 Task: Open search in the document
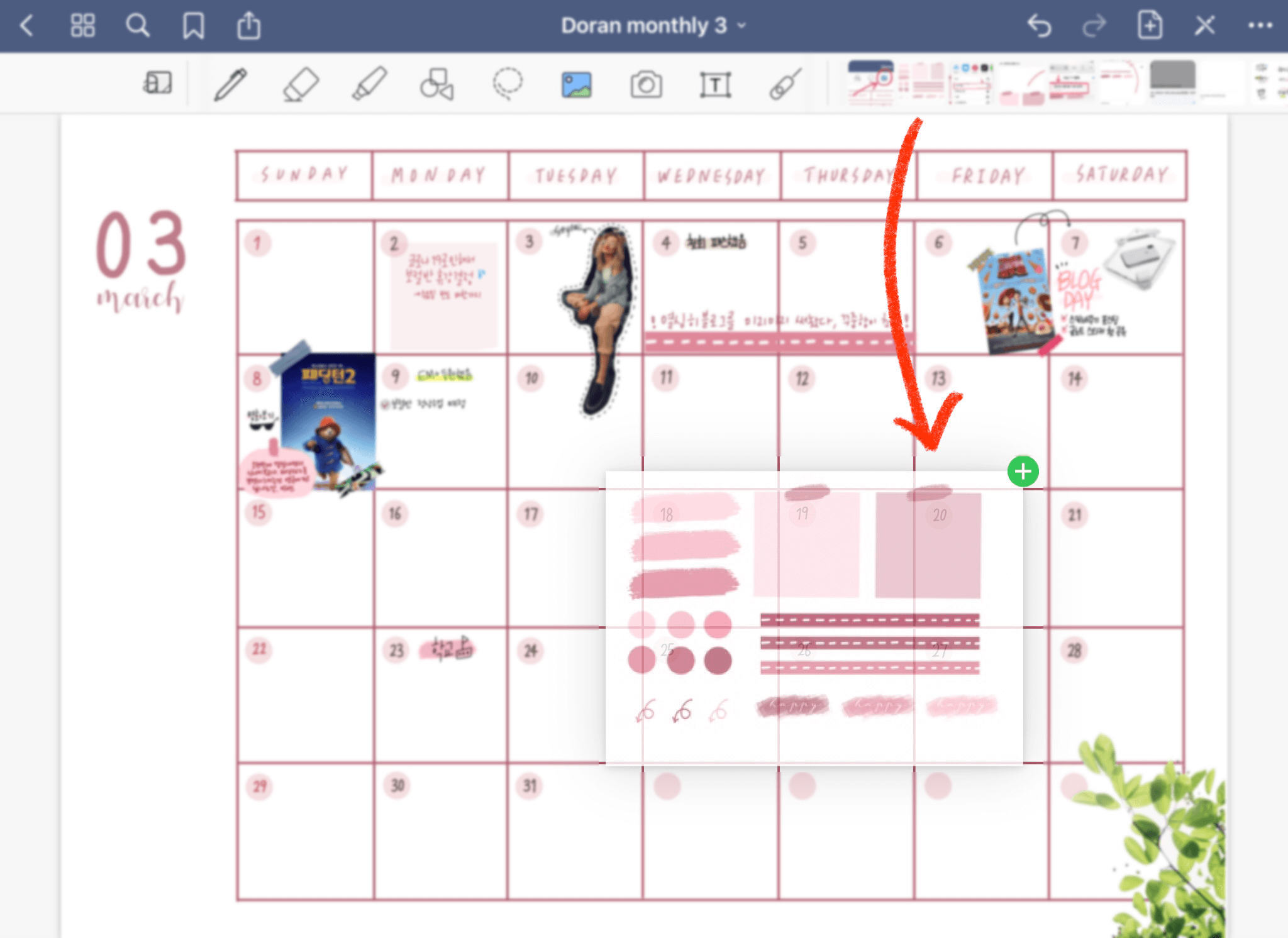click(137, 26)
